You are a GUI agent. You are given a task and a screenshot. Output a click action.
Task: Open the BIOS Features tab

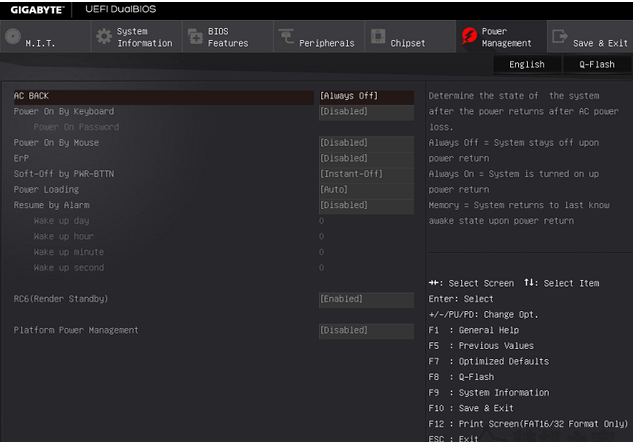click(x=228, y=37)
